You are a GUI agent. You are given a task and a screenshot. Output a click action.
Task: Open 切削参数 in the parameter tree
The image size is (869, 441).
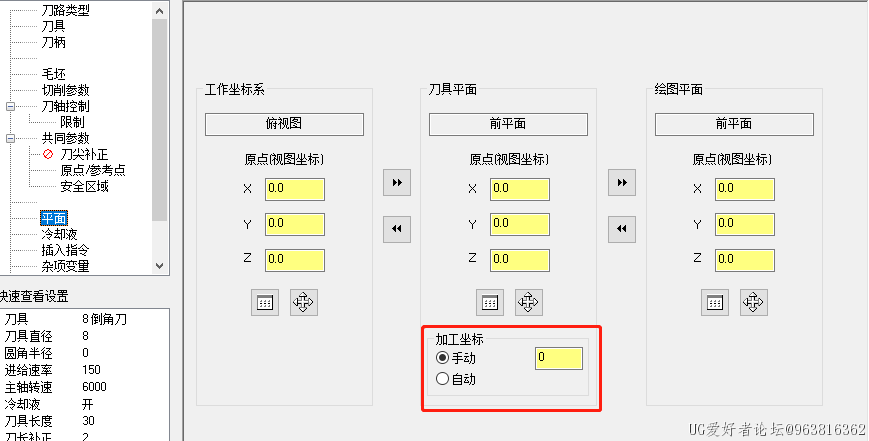tap(65, 90)
